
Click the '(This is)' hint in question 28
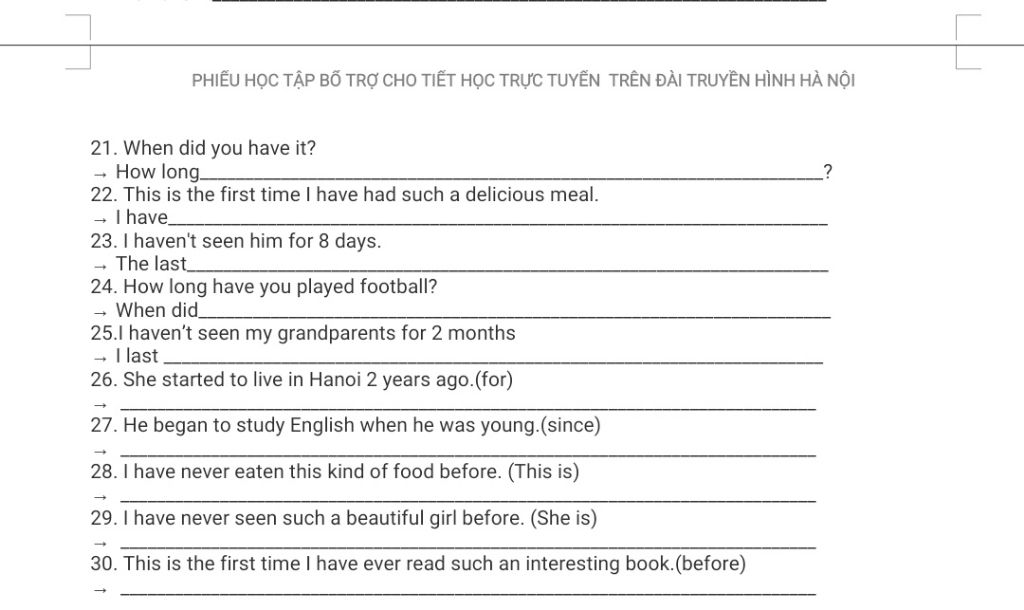pos(543,472)
